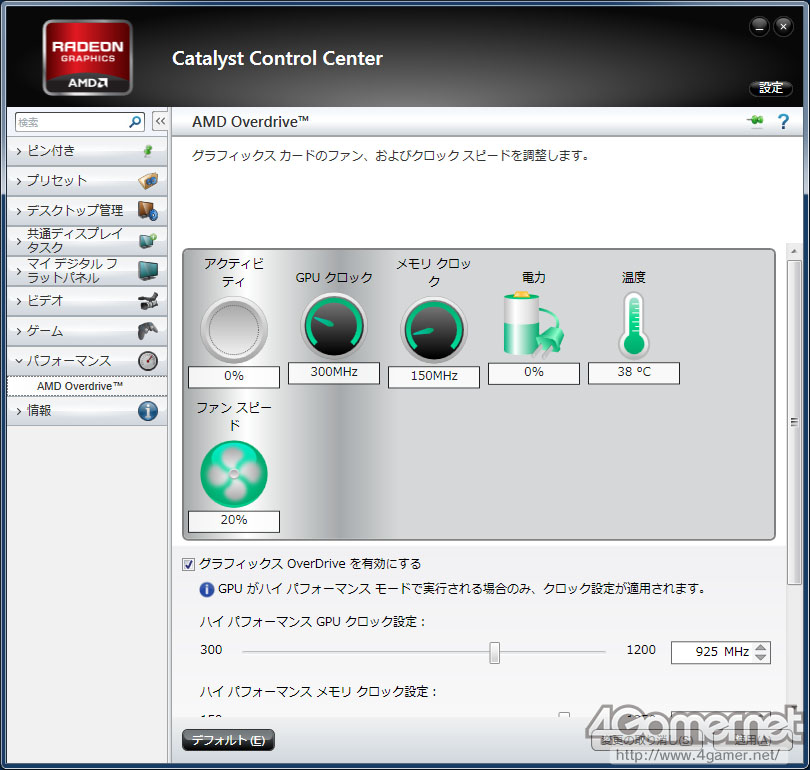Collapse the sidebar with double-chevron button
810x770 pixels.
(160, 122)
